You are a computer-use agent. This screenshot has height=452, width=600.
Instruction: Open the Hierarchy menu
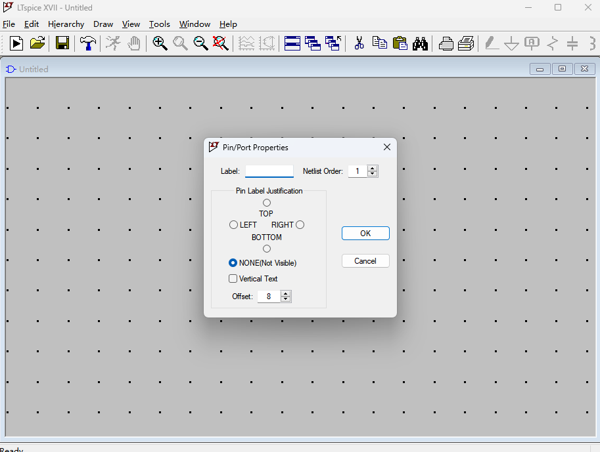pos(66,24)
